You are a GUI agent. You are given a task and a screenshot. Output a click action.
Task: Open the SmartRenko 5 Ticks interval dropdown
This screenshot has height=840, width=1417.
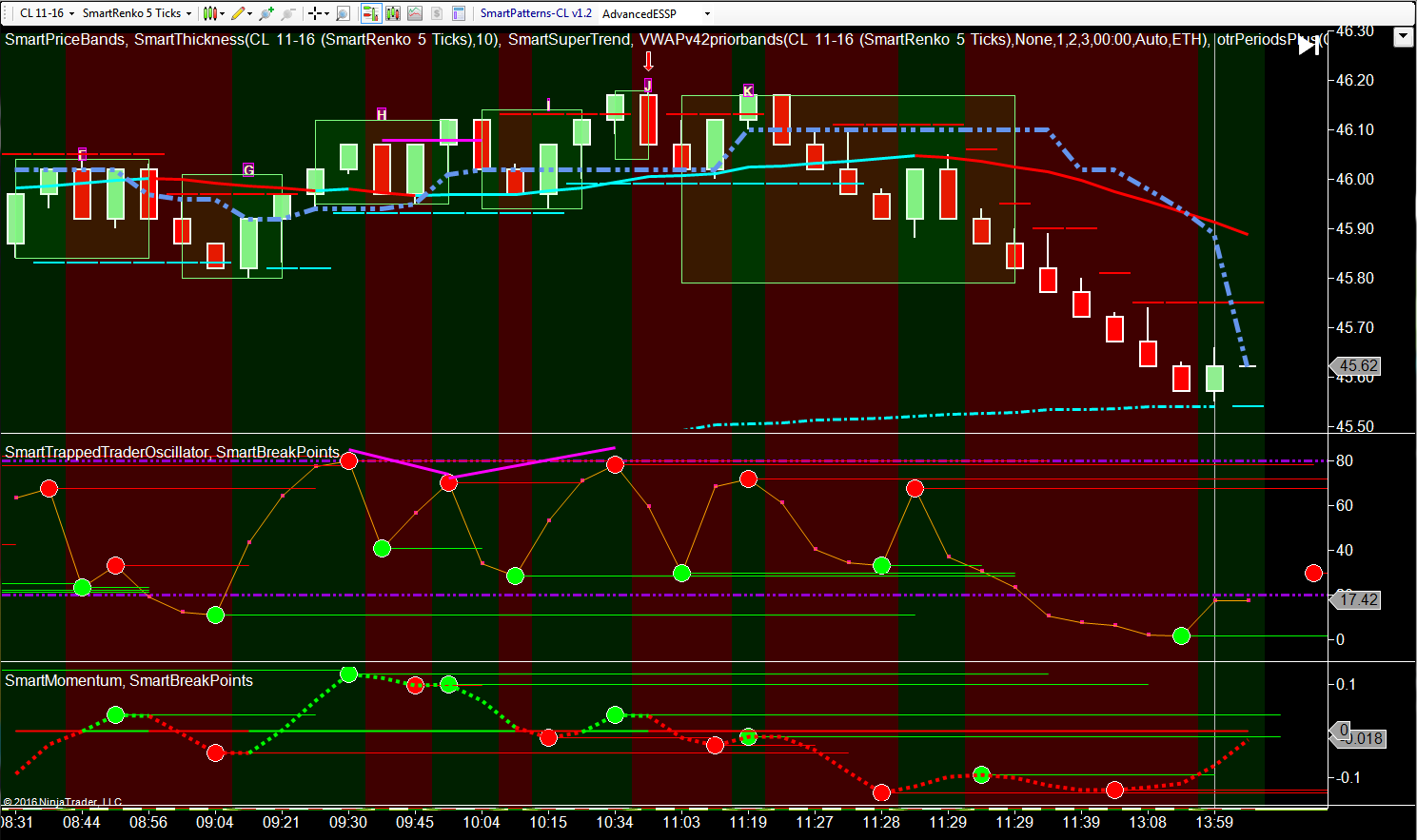click(x=136, y=13)
